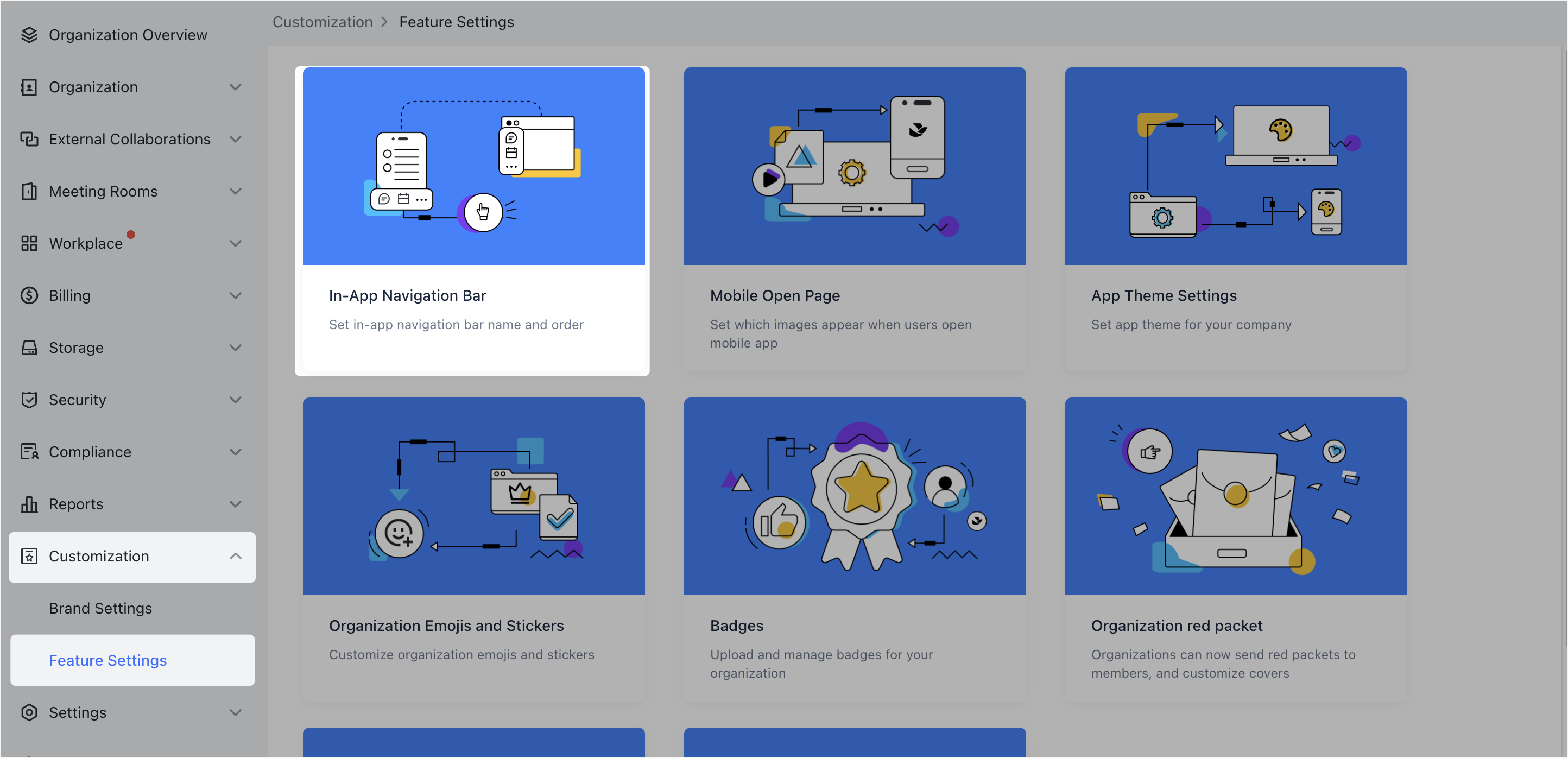Expand the External Collaborations chevron
This screenshot has width=1568, height=758.
click(x=236, y=140)
